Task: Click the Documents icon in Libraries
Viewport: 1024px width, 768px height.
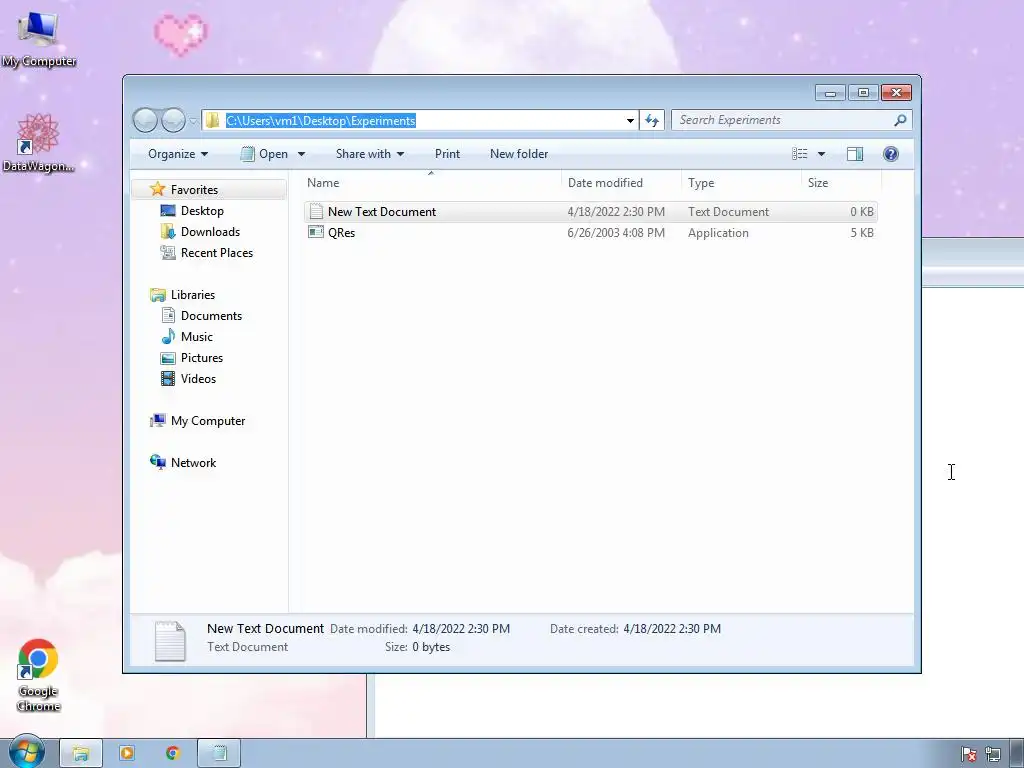Action: 168,315
